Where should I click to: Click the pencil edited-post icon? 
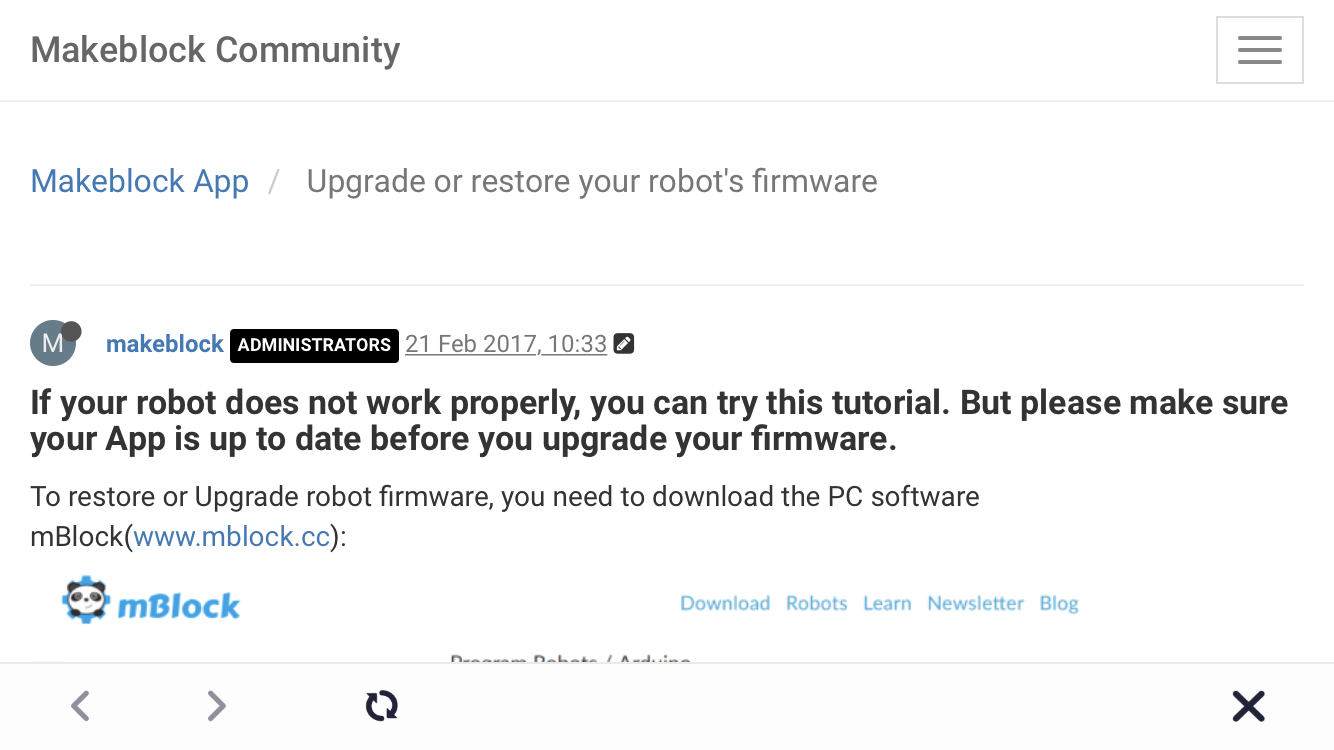click(x=624, y=344)
